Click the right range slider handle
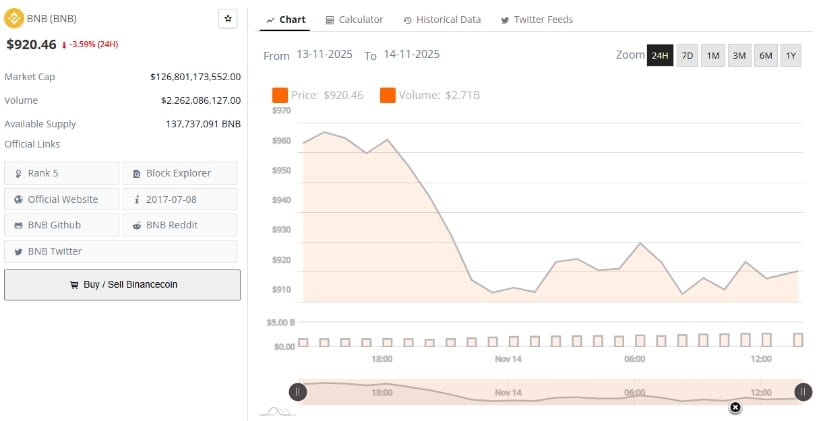This screenshot has width=825, height=421. [803, 392]
